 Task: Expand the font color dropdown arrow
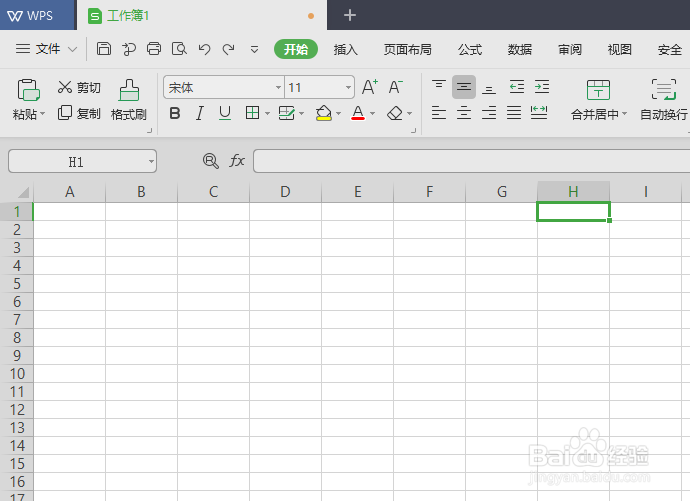(x=373, y=113)
